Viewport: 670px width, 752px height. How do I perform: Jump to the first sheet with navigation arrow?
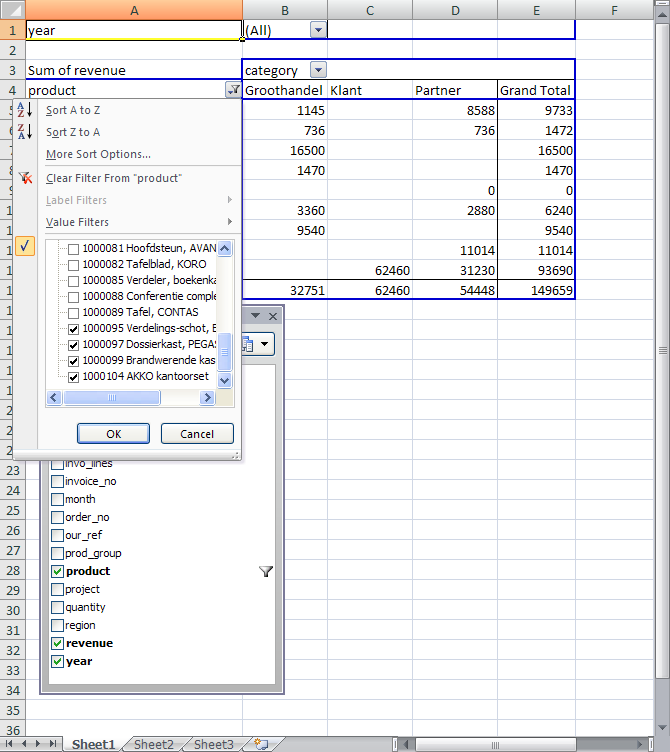(10, 744)
